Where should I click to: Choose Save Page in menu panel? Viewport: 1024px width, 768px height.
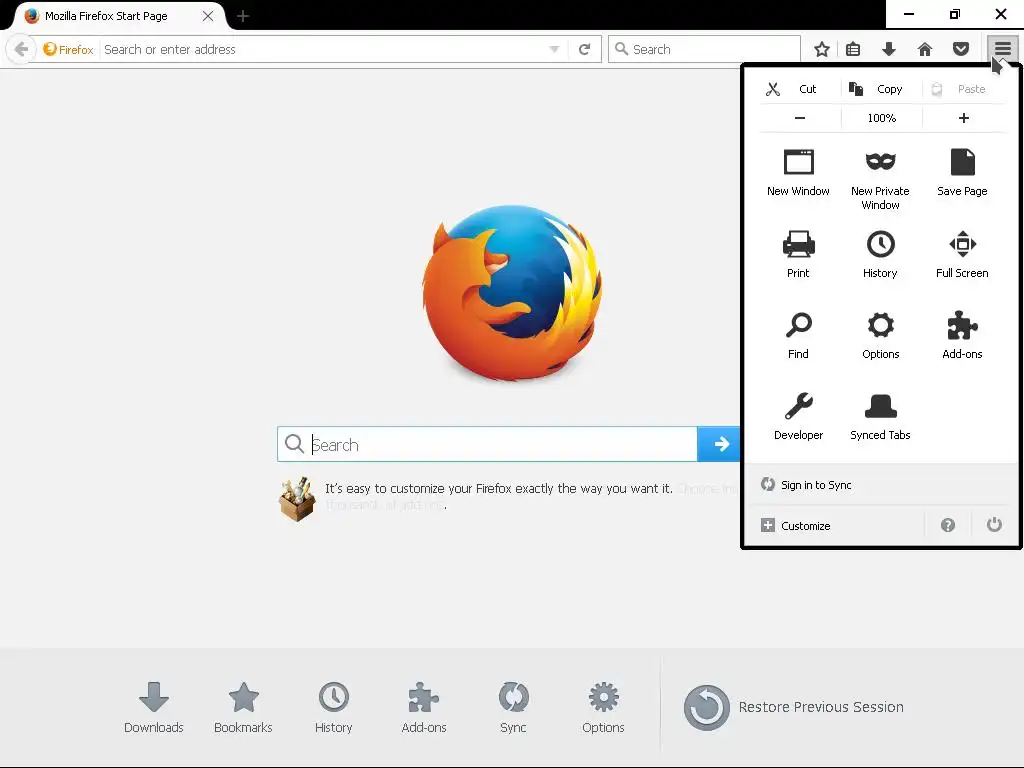pyautogui.click(x=962, y=172)
